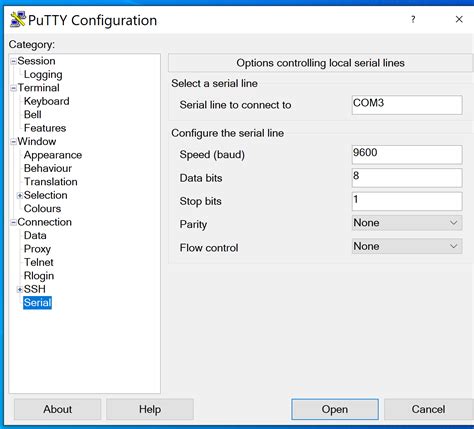
Task: Select the Connection category
Action: tap(45, 222)
